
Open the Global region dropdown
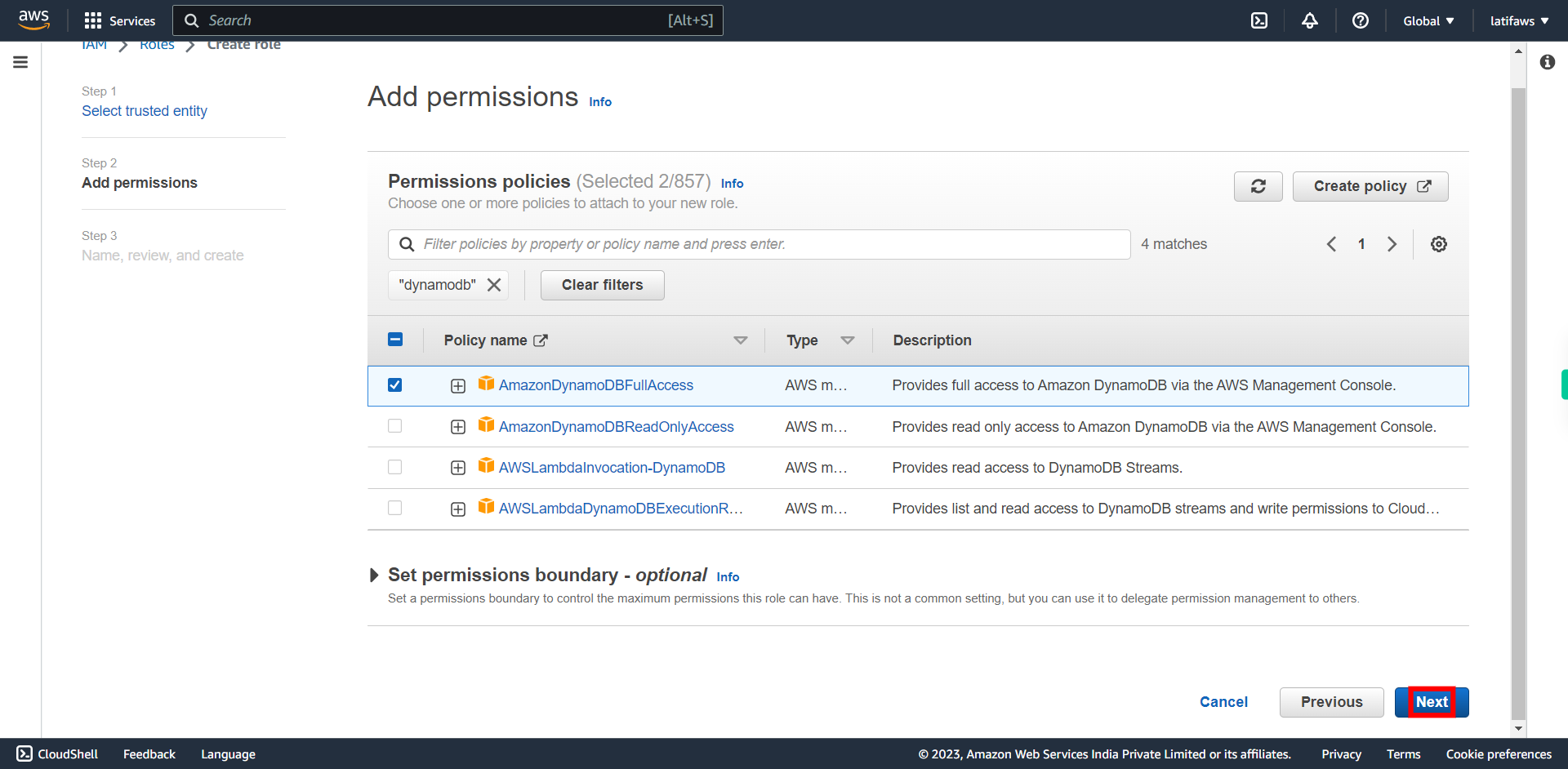1428,21
